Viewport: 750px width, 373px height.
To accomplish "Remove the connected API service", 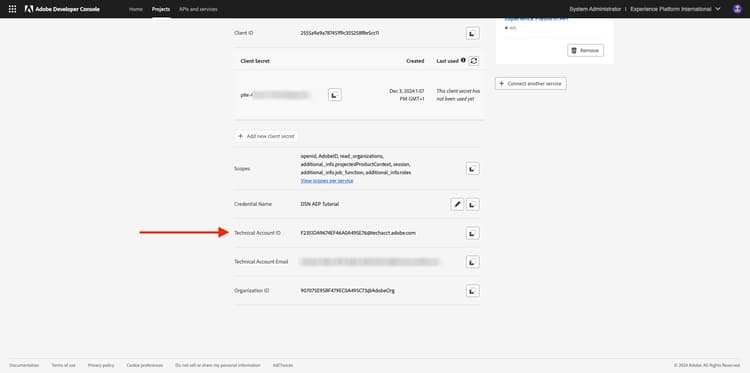I will 585,50.
